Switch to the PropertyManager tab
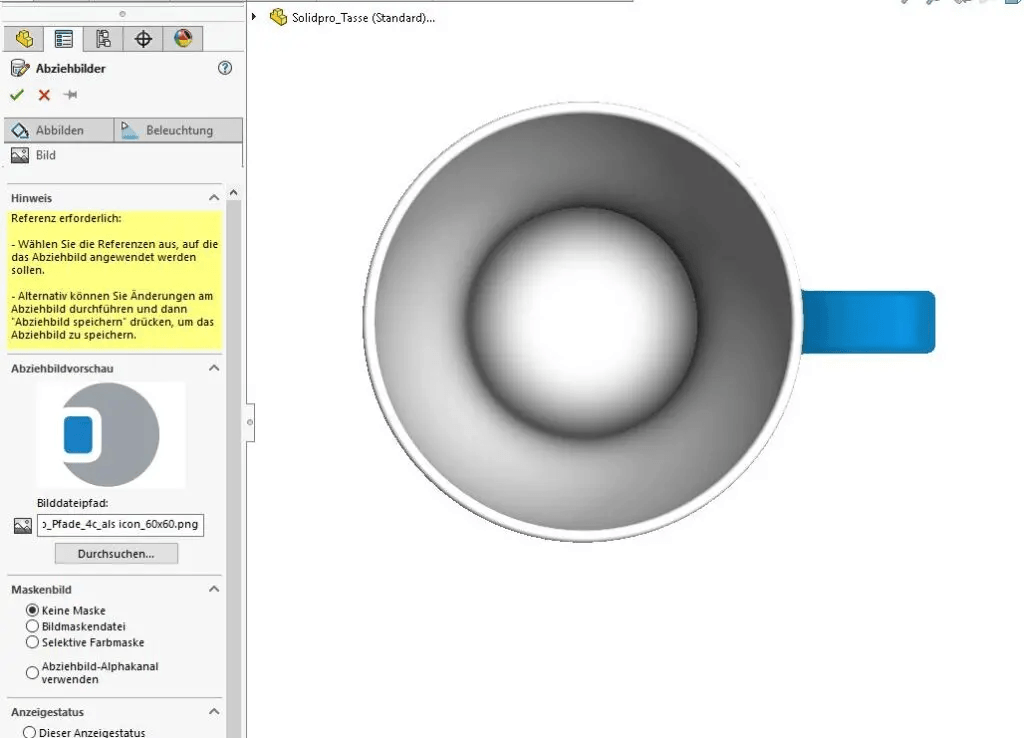The height and width of the screenshot is (738, 1024). click(64, 39)
